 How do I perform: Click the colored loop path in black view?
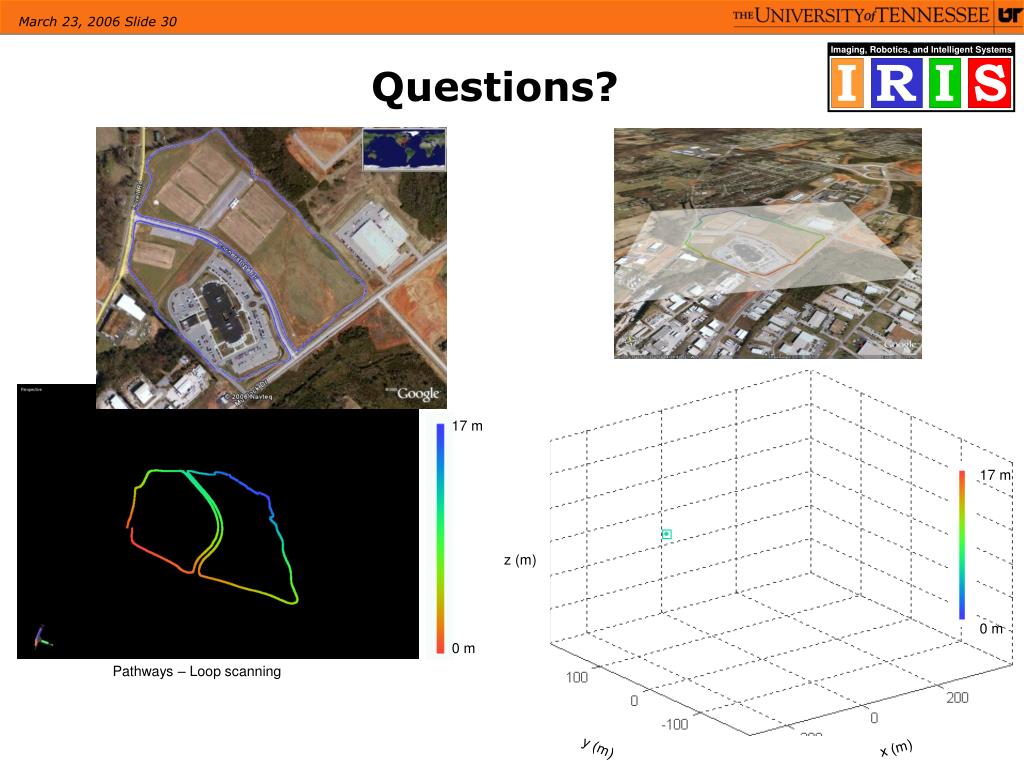tap(212, 536)
